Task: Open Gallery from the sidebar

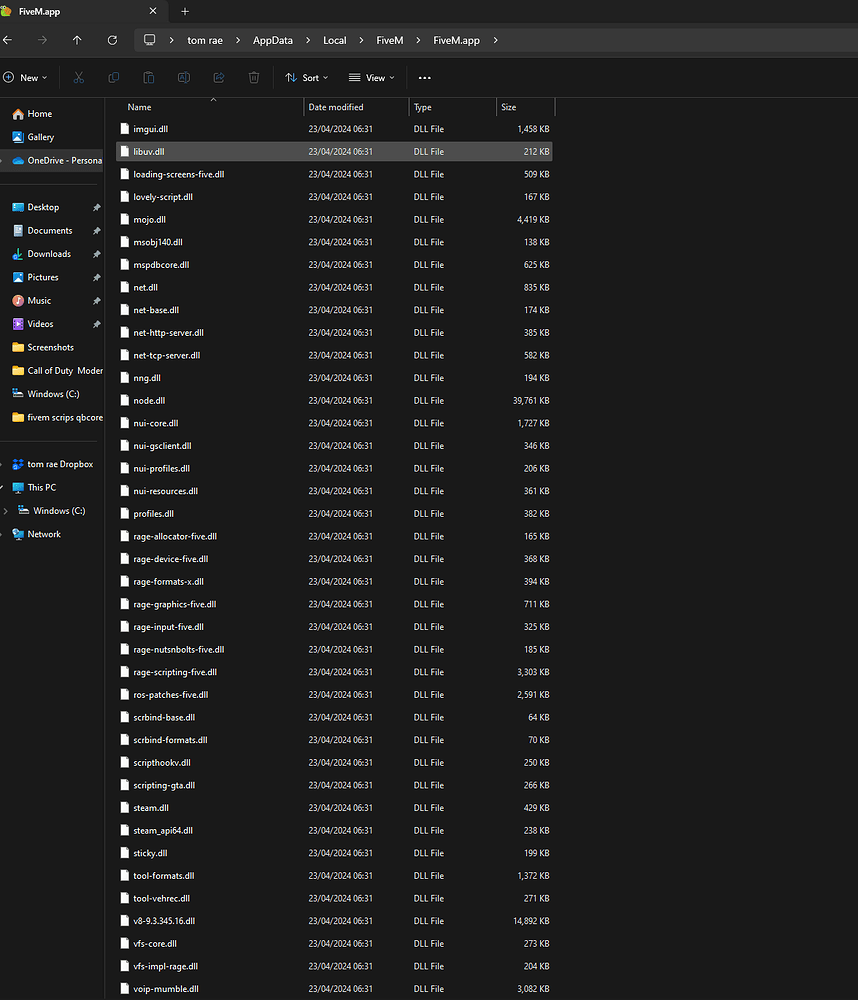Action: pyautogui.click(x=42, y=137)
